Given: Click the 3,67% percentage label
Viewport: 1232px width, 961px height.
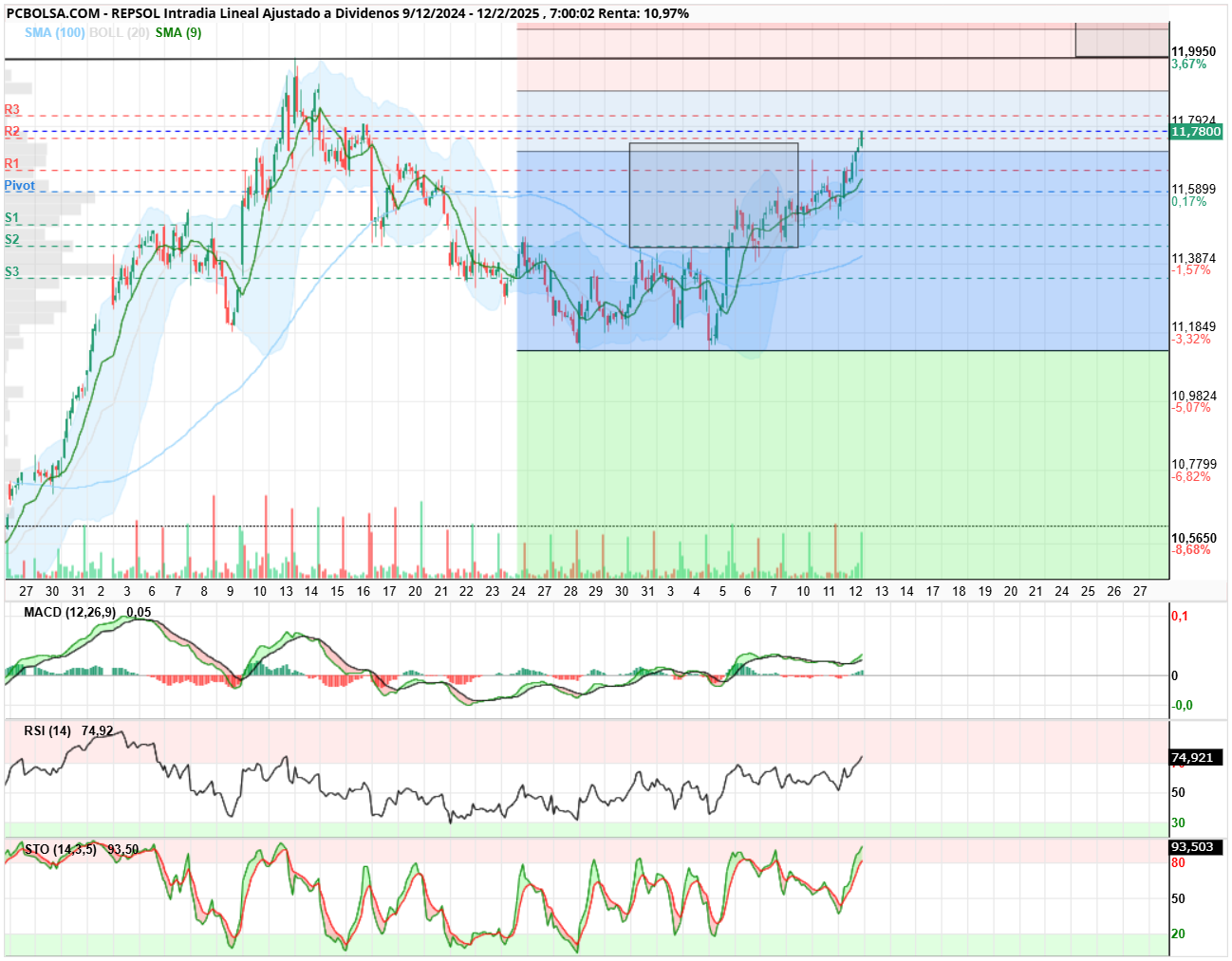Looking at the screenshot, I should tap(1189, 65).
